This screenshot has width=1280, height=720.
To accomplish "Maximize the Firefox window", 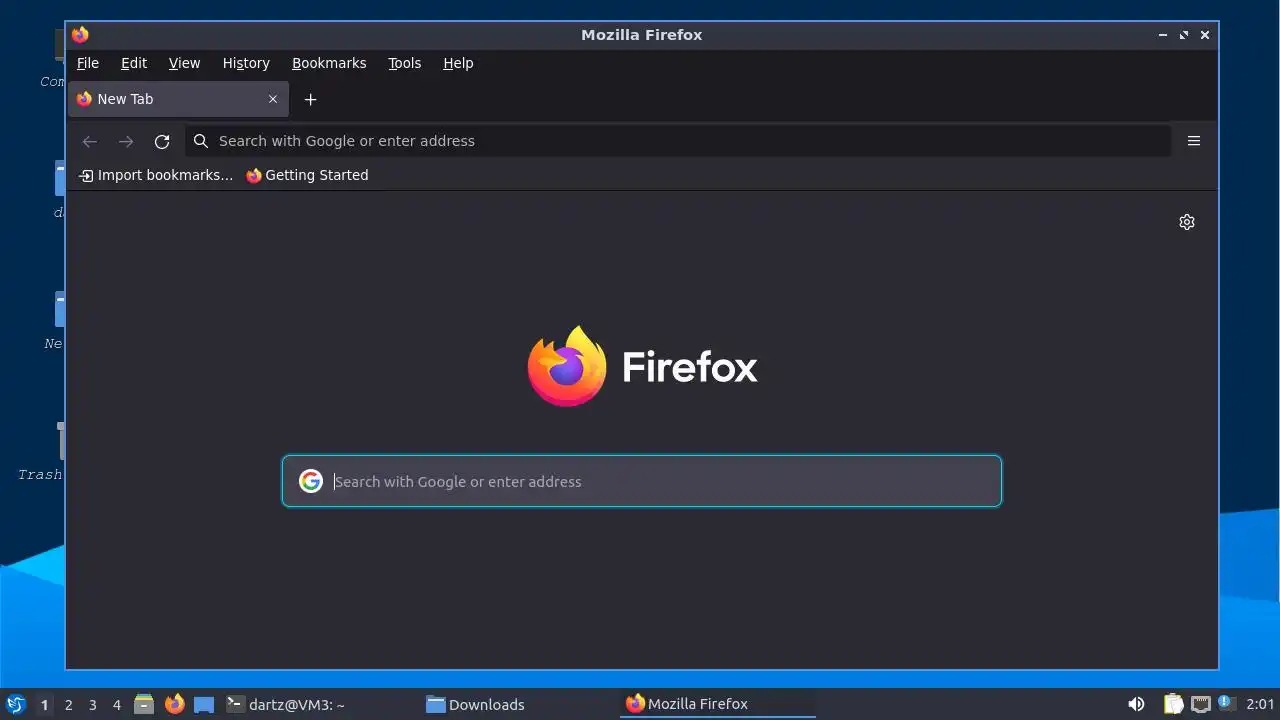I will [x=1183, y=35].
